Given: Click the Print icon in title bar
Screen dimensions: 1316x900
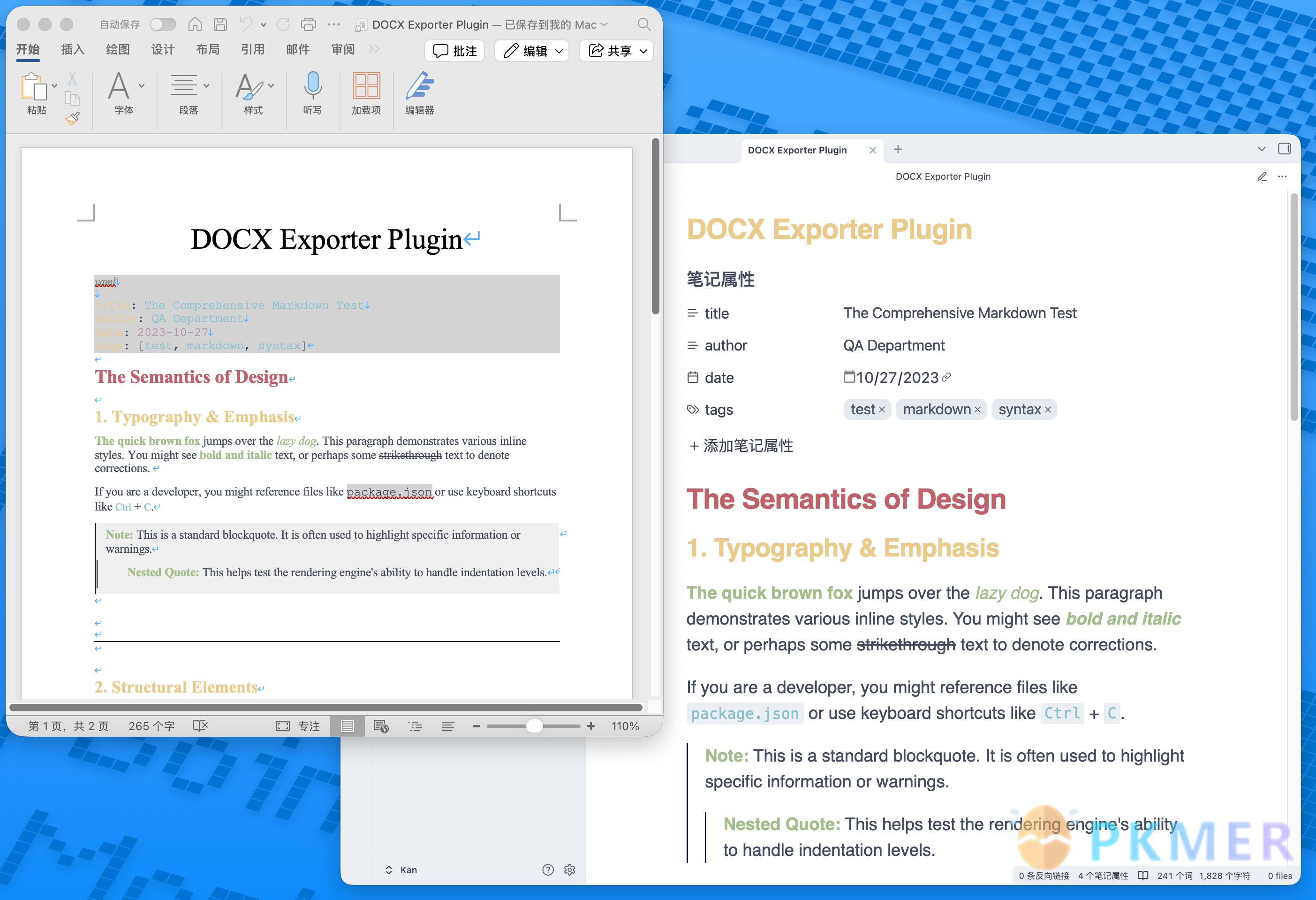Looking at the screenshot, I should pyautogui.click(x=308, y=24).
